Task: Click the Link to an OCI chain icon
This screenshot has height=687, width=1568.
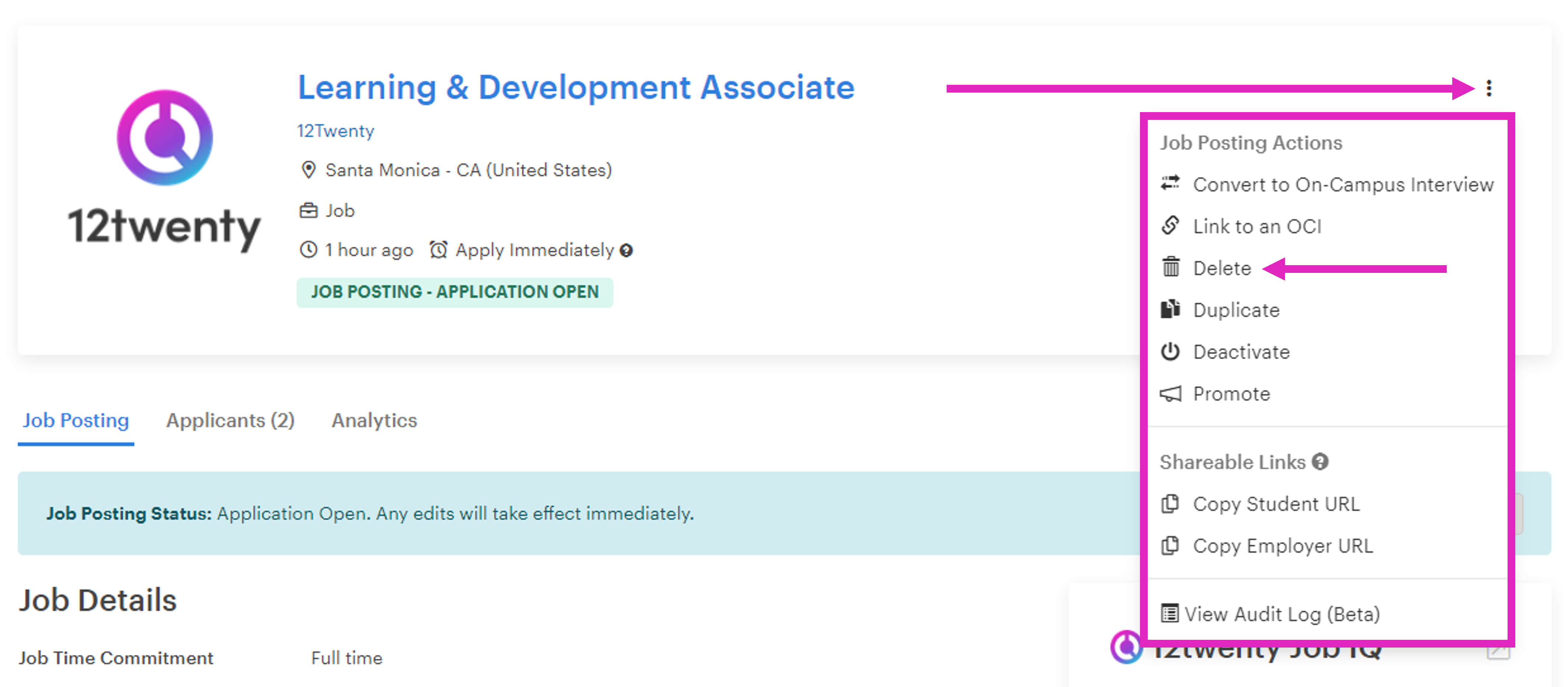Action: (x=1170, y=225)
